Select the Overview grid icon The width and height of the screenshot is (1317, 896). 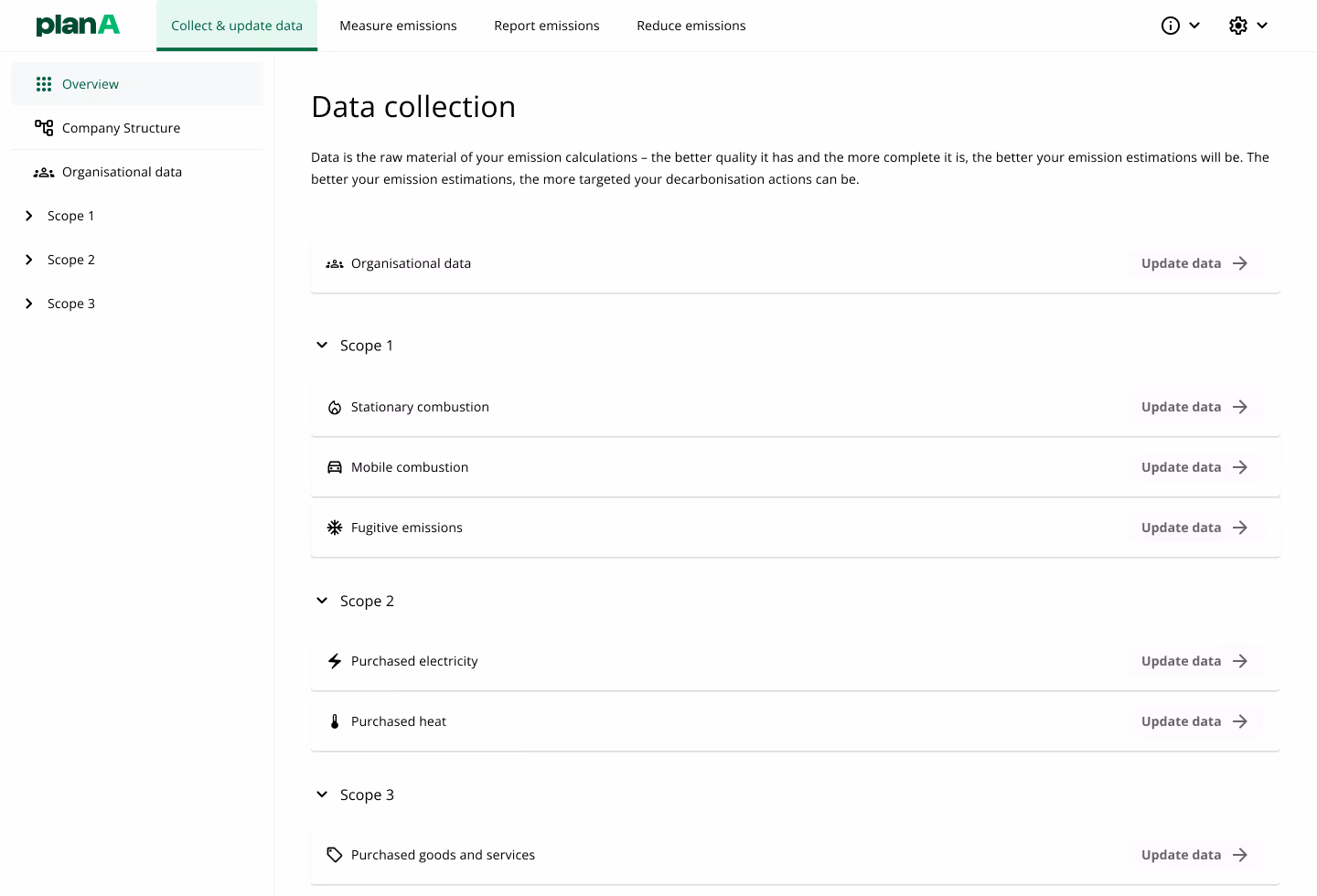coord(43,83)
